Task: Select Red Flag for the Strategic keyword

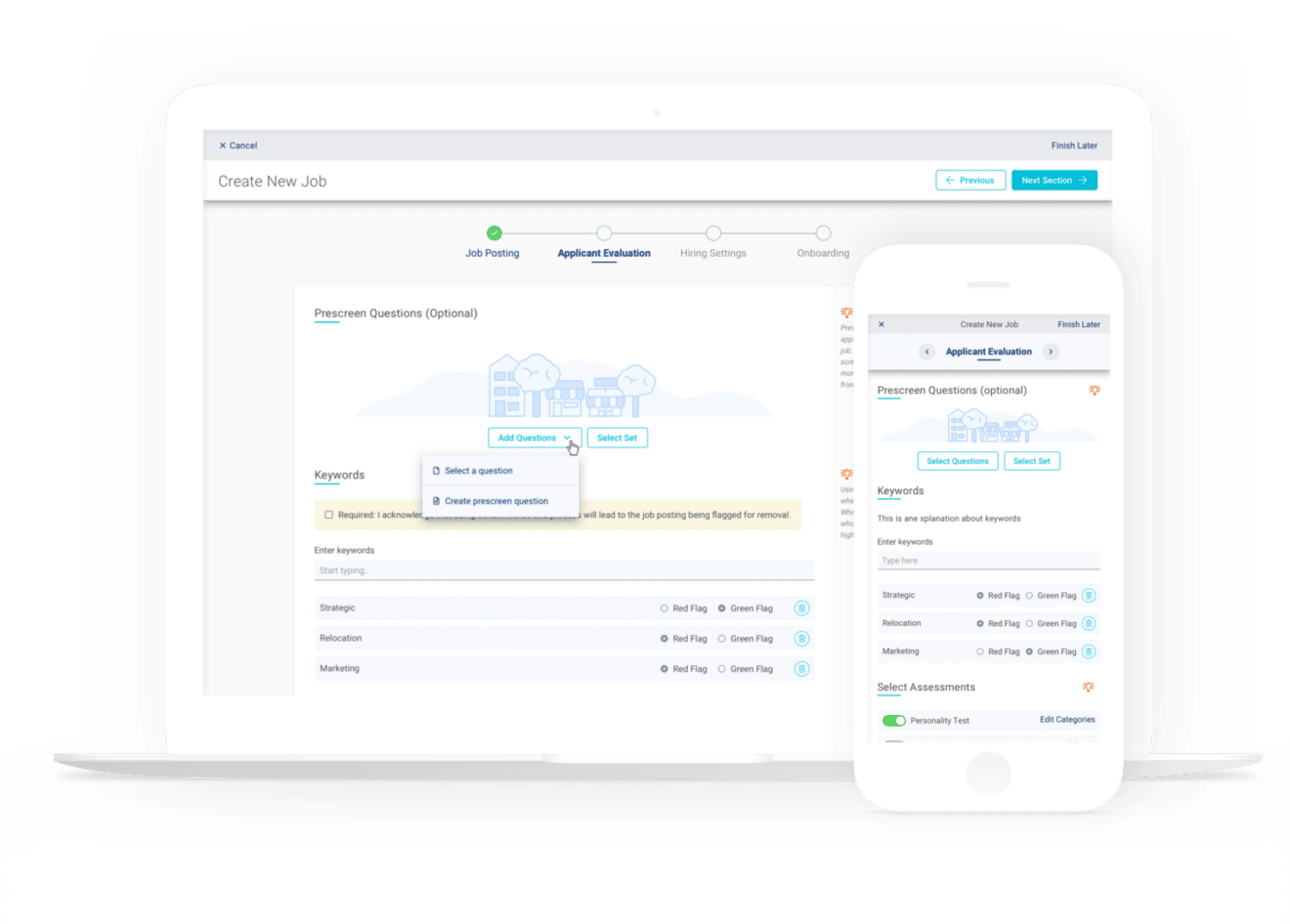Action: [666, 608]
